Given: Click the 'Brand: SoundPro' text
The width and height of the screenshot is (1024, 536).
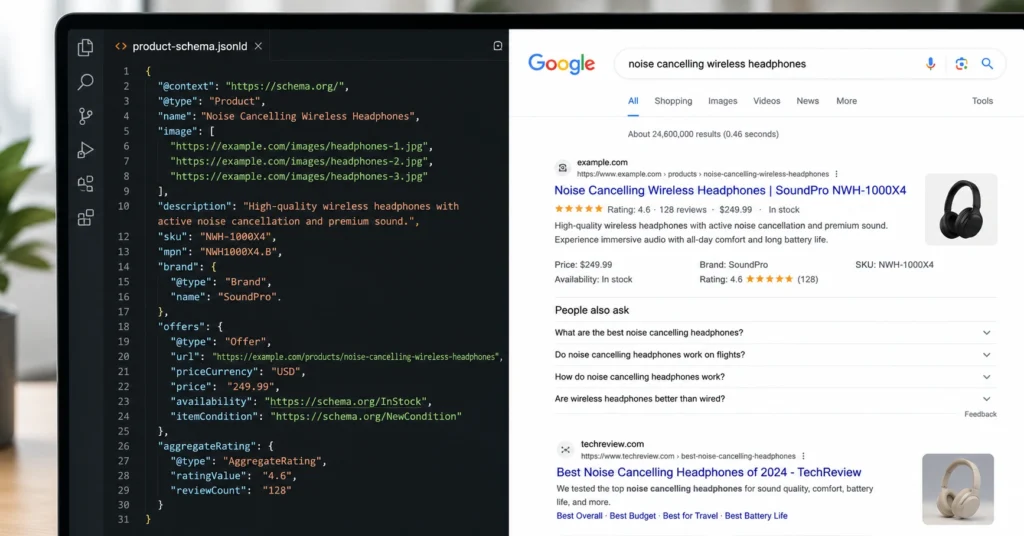Looking at the screenshot, I should coord(733,265).
